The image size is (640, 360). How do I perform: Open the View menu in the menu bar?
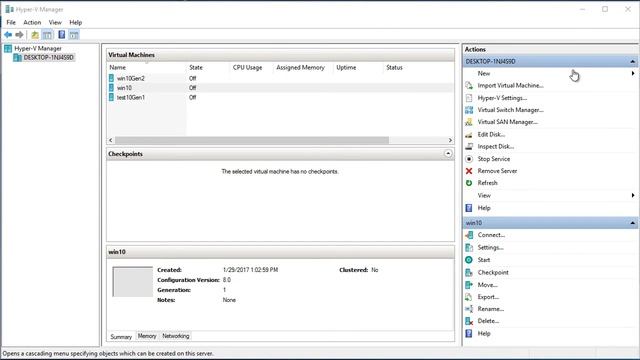point(55,22)
